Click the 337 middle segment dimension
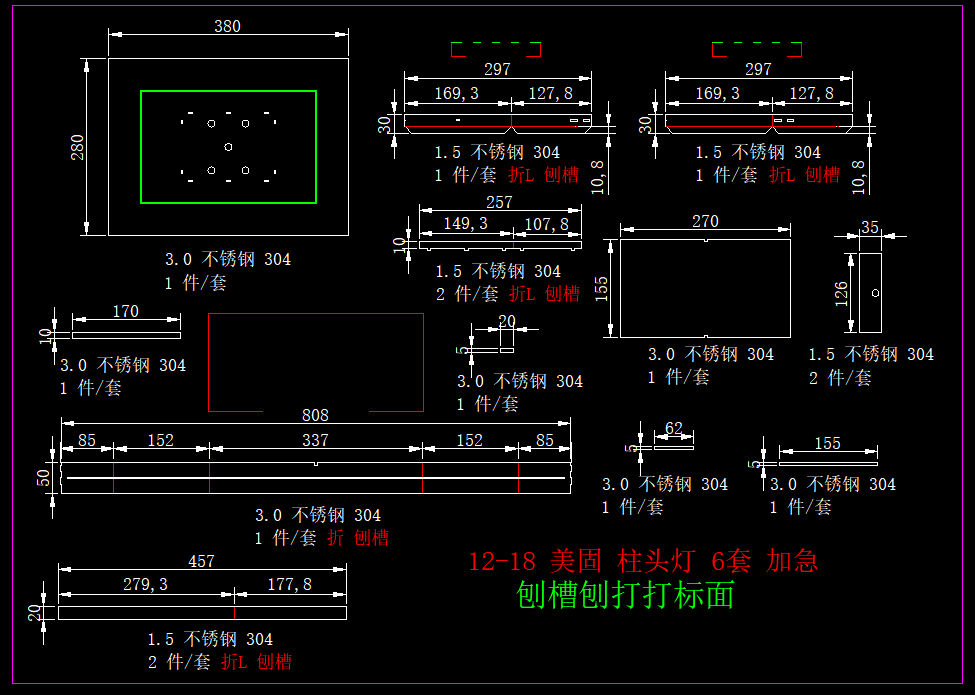The image size is (975, 695). click(x=315, y=440)
